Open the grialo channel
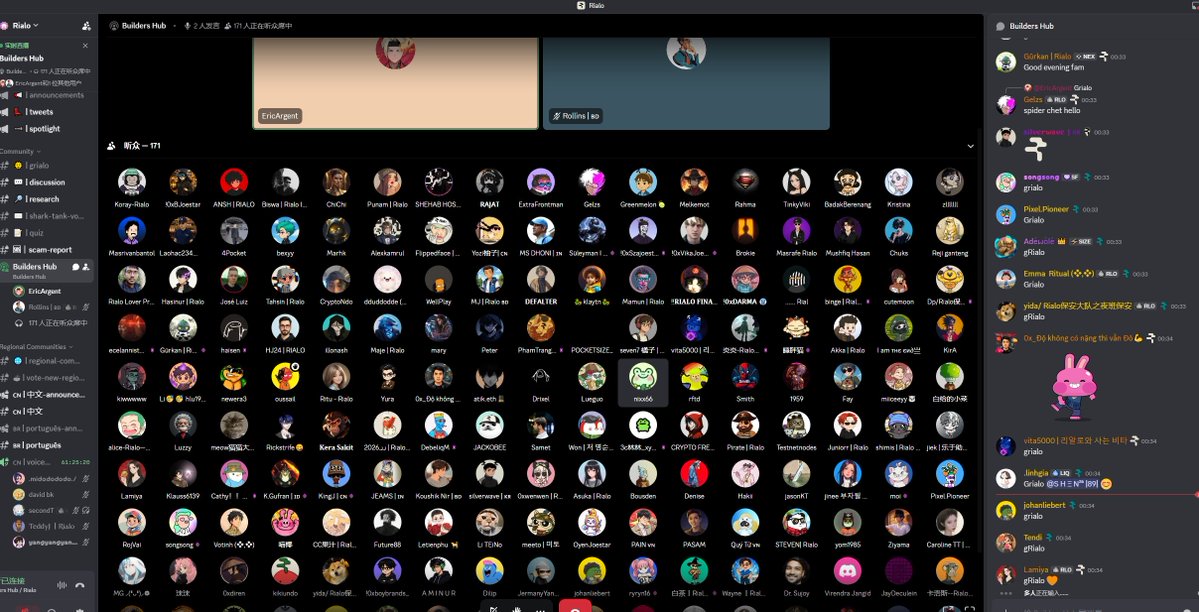The height and width of the screenshot is (612, 1199). coord(47,165)
